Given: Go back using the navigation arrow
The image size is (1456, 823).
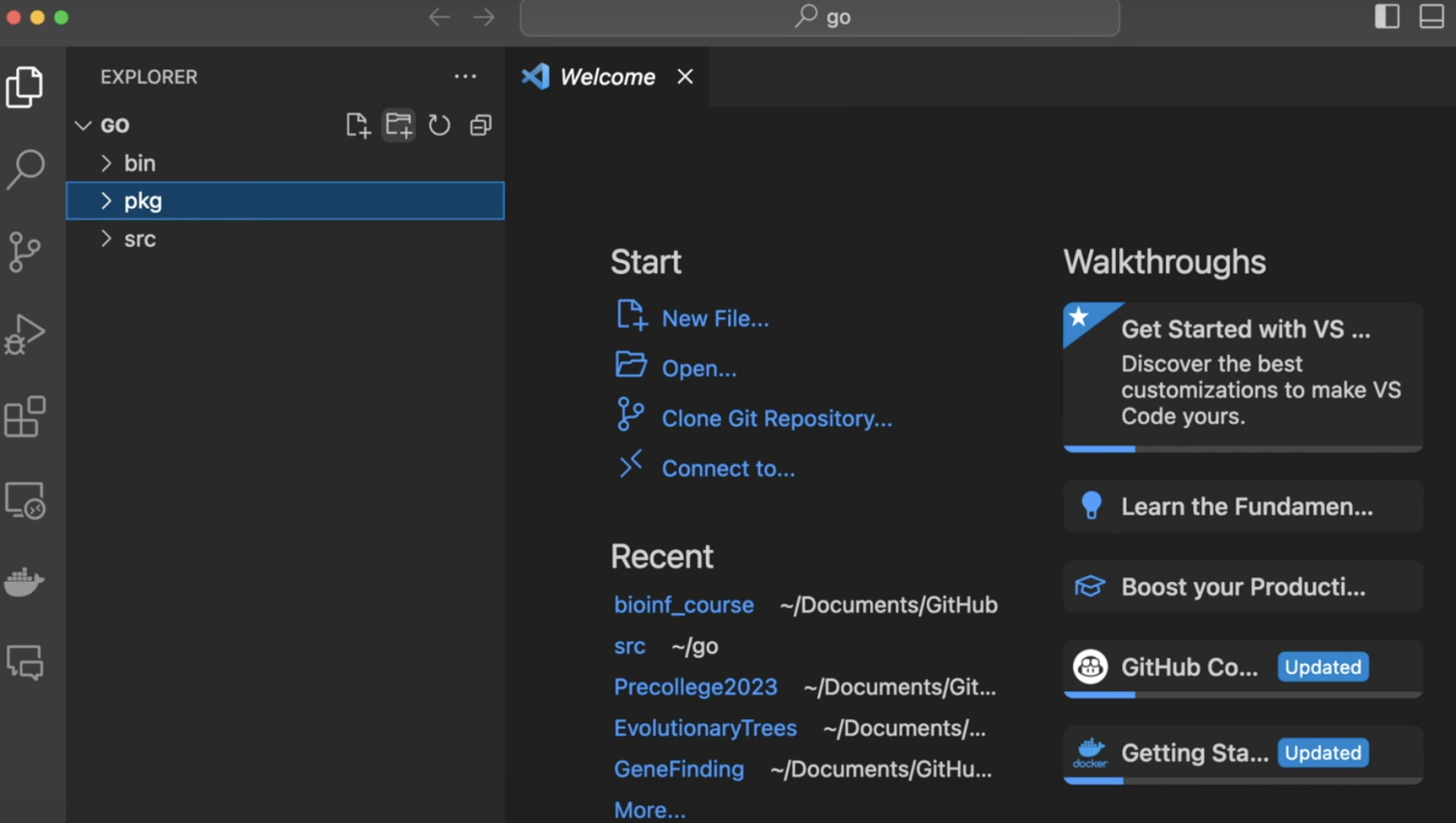Looking at the screenshot, I should click(440, 17).
